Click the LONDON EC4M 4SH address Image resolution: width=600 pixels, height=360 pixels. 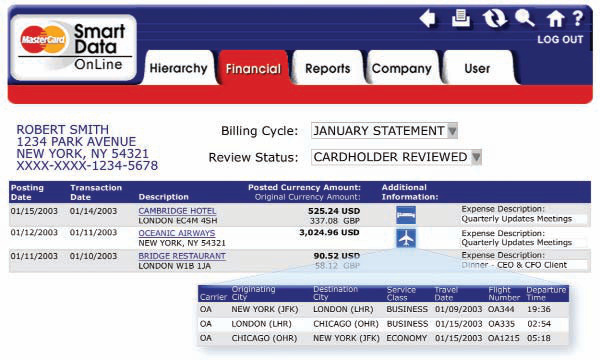point(178,221)
